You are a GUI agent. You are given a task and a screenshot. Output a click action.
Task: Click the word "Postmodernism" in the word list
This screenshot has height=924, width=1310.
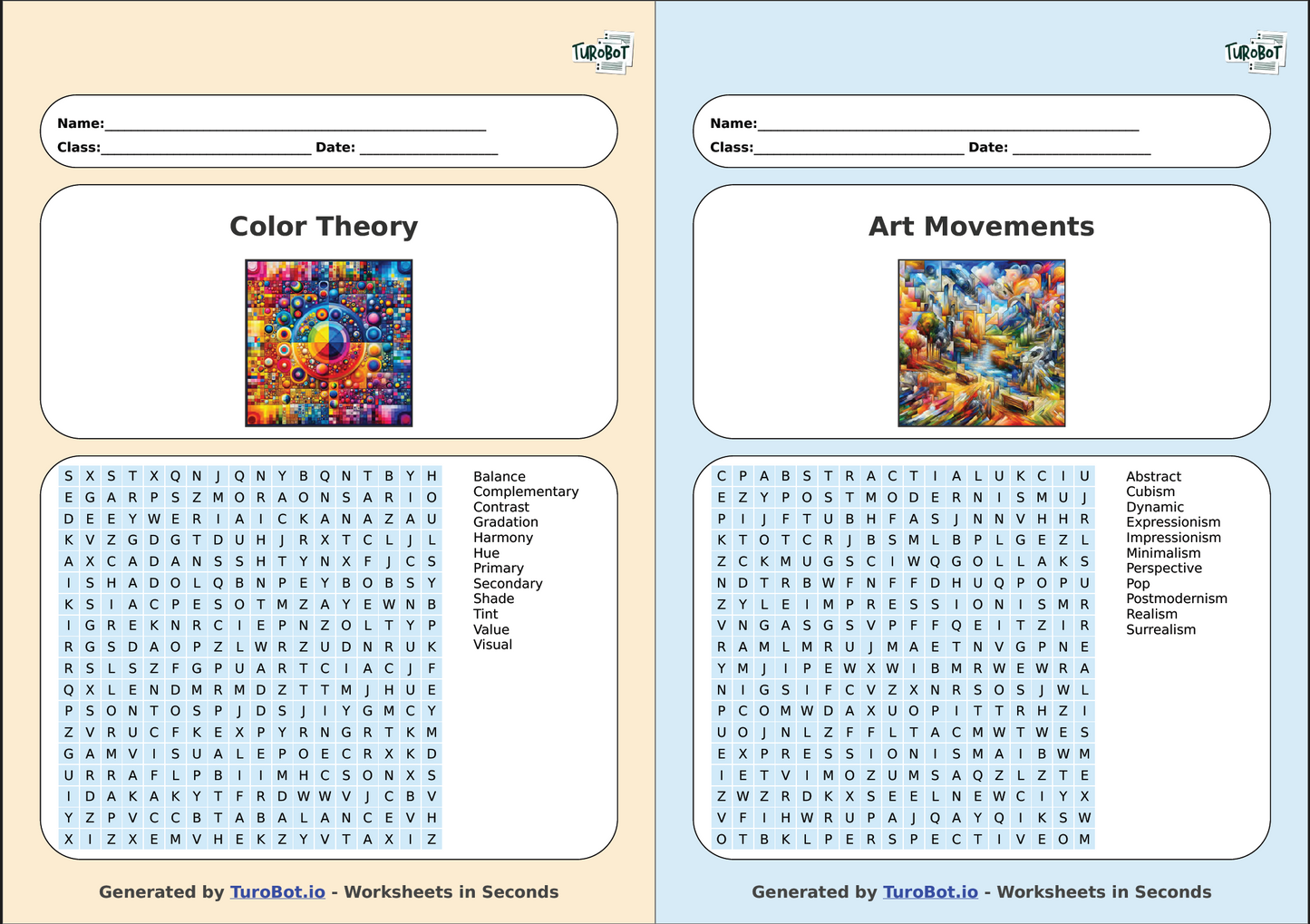click(x=1177, y=598)
